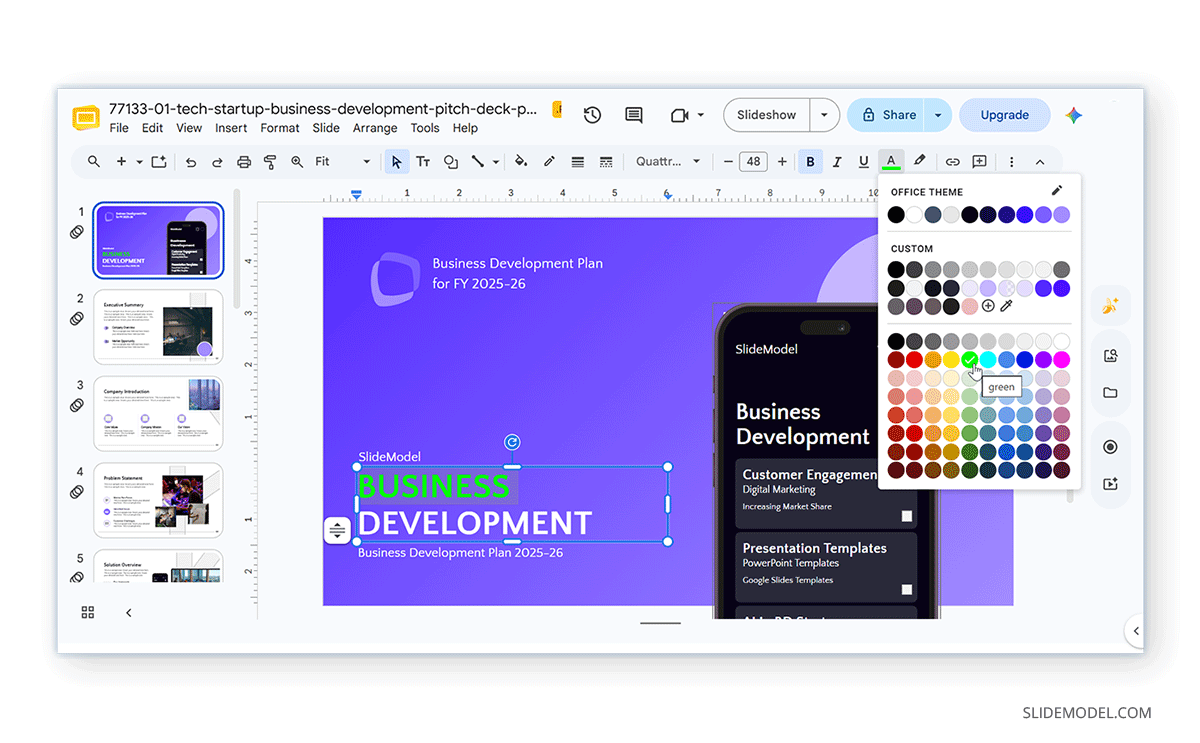Image resolution: width=1200 pixels, height=743 pixels.
Task: Activate the paint format tool
Action: 269,161
